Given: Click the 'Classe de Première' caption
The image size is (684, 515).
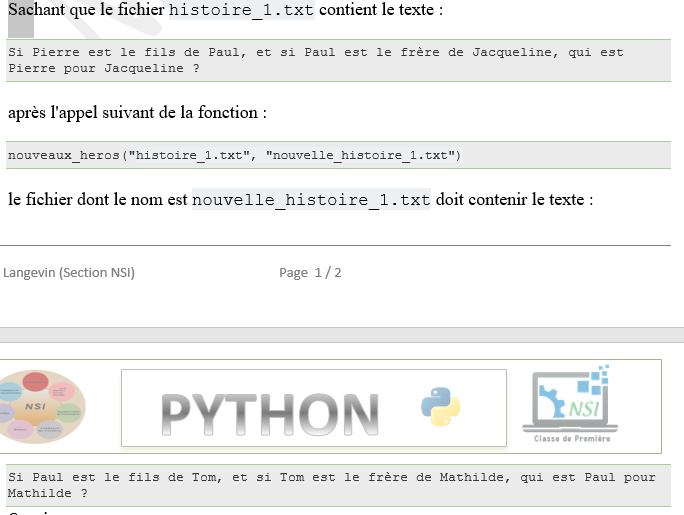Looking at the screenshot, I should (x=572, y=439).
